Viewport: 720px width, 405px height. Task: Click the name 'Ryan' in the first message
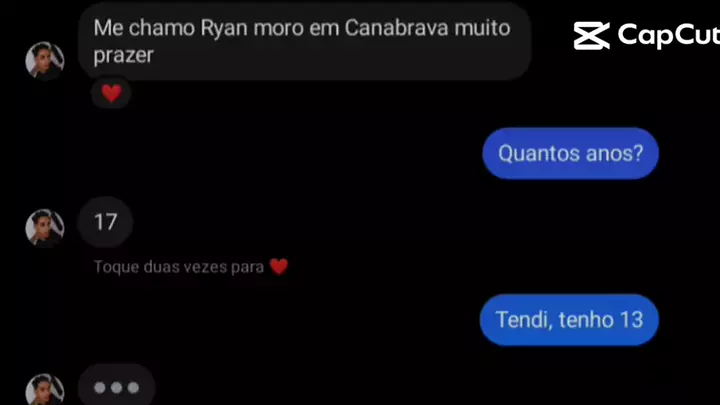[224, 29]
